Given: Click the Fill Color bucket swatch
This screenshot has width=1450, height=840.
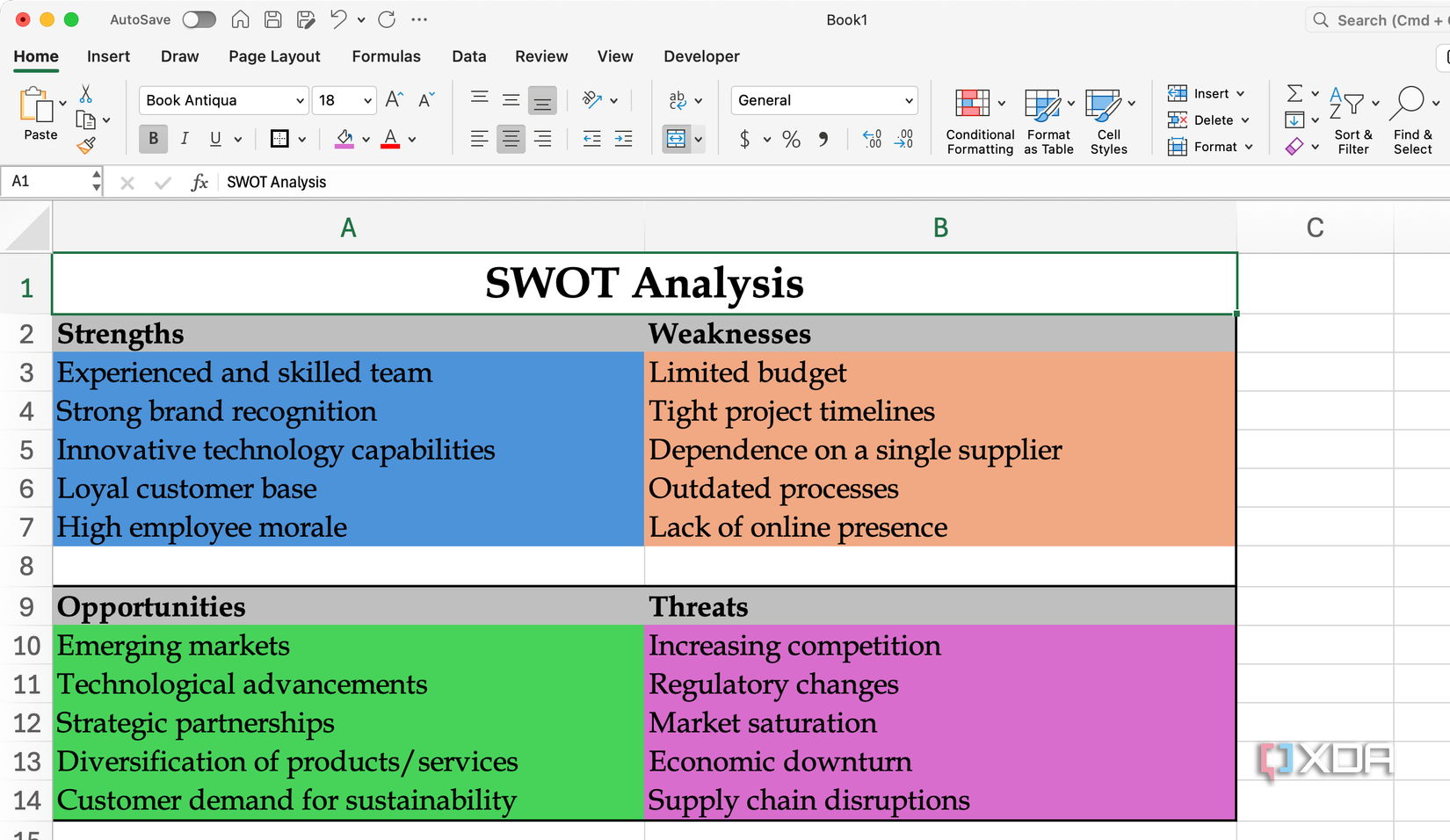Looking at the screenshot, I should click(x=344, y=139).
